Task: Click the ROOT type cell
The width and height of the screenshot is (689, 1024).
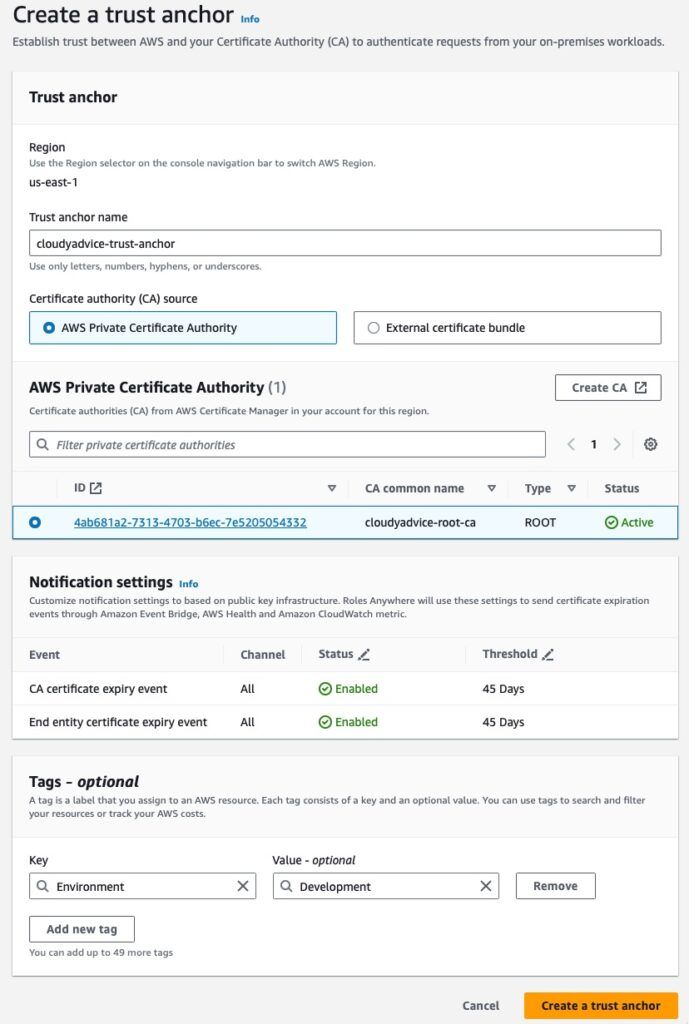Action: 540,522
